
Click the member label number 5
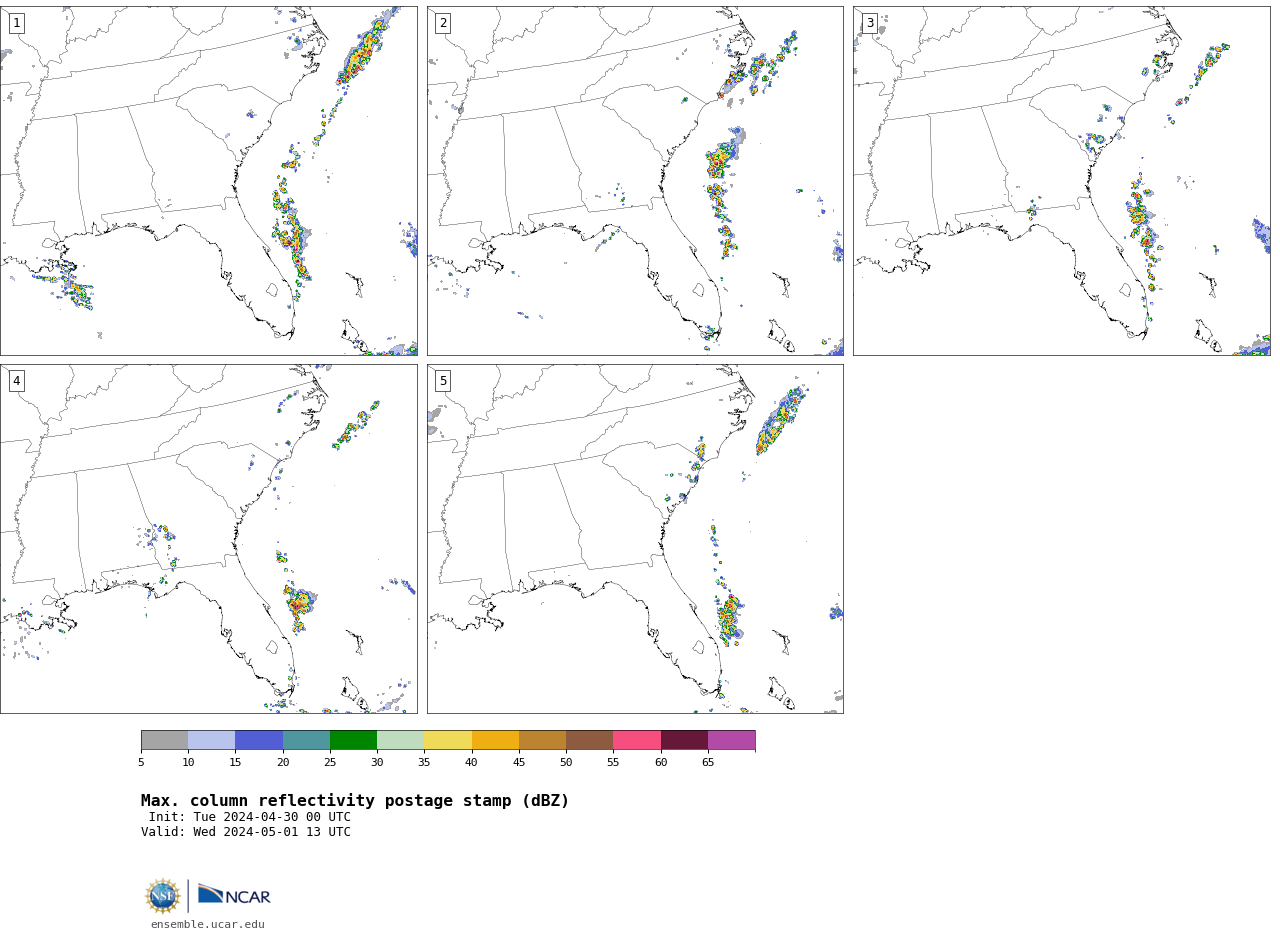443,381
